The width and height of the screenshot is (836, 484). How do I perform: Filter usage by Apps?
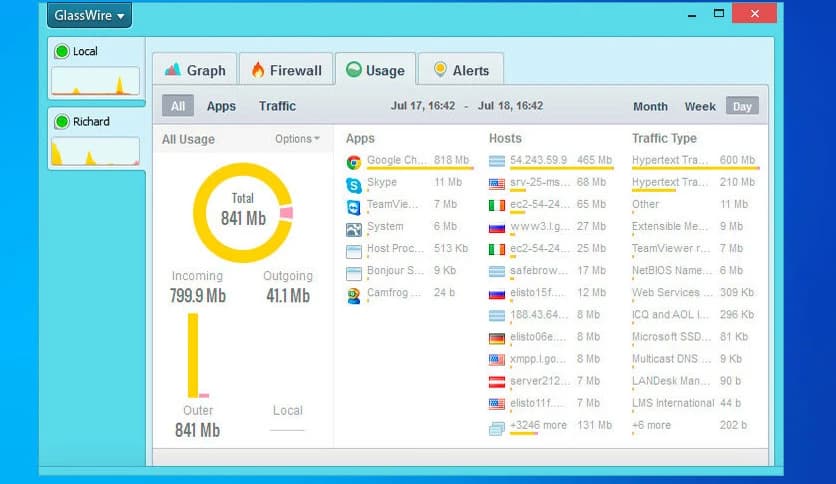(221, 106)
